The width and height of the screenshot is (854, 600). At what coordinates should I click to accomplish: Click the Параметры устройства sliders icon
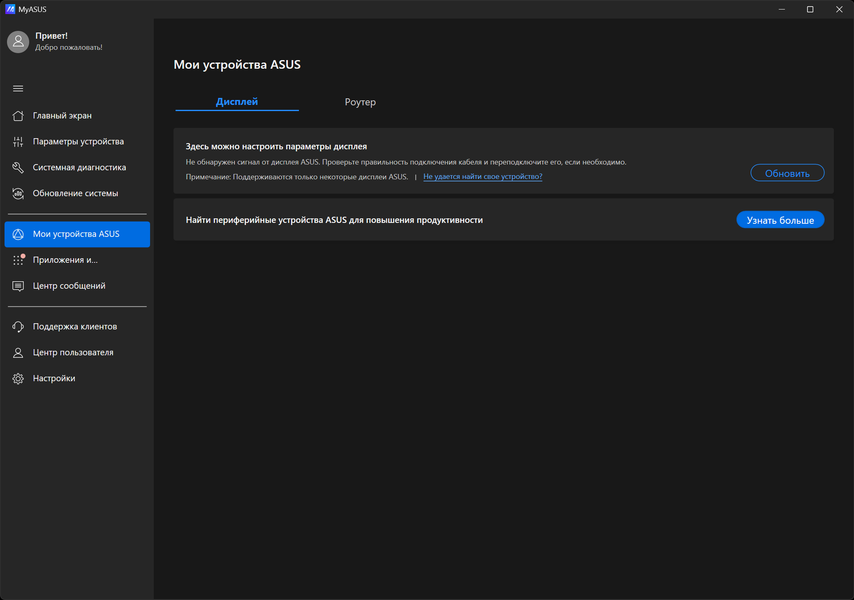(18, 142)
